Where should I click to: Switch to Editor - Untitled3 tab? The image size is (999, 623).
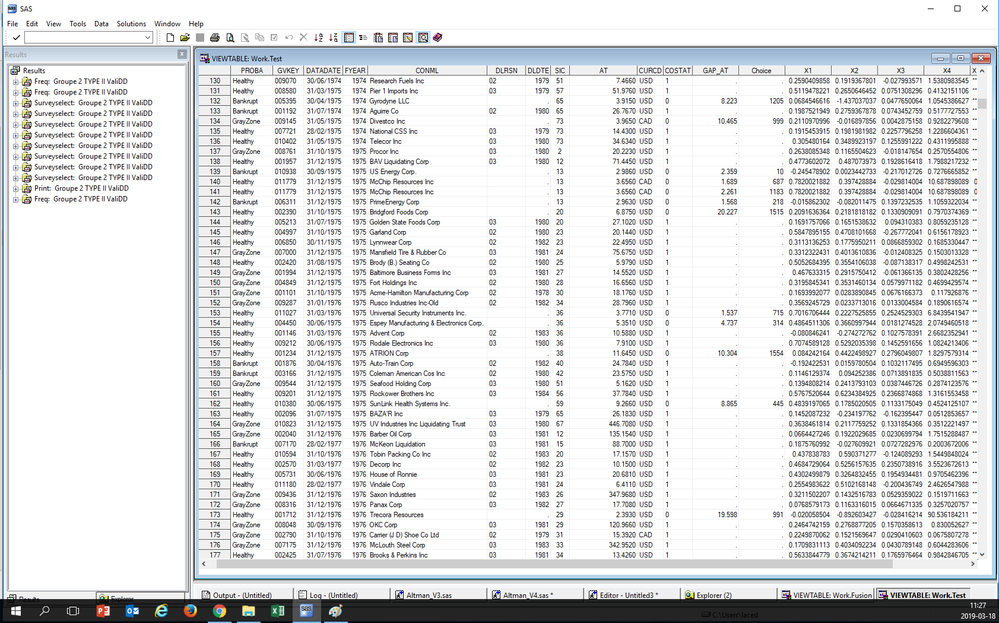(x=632, y=595)
